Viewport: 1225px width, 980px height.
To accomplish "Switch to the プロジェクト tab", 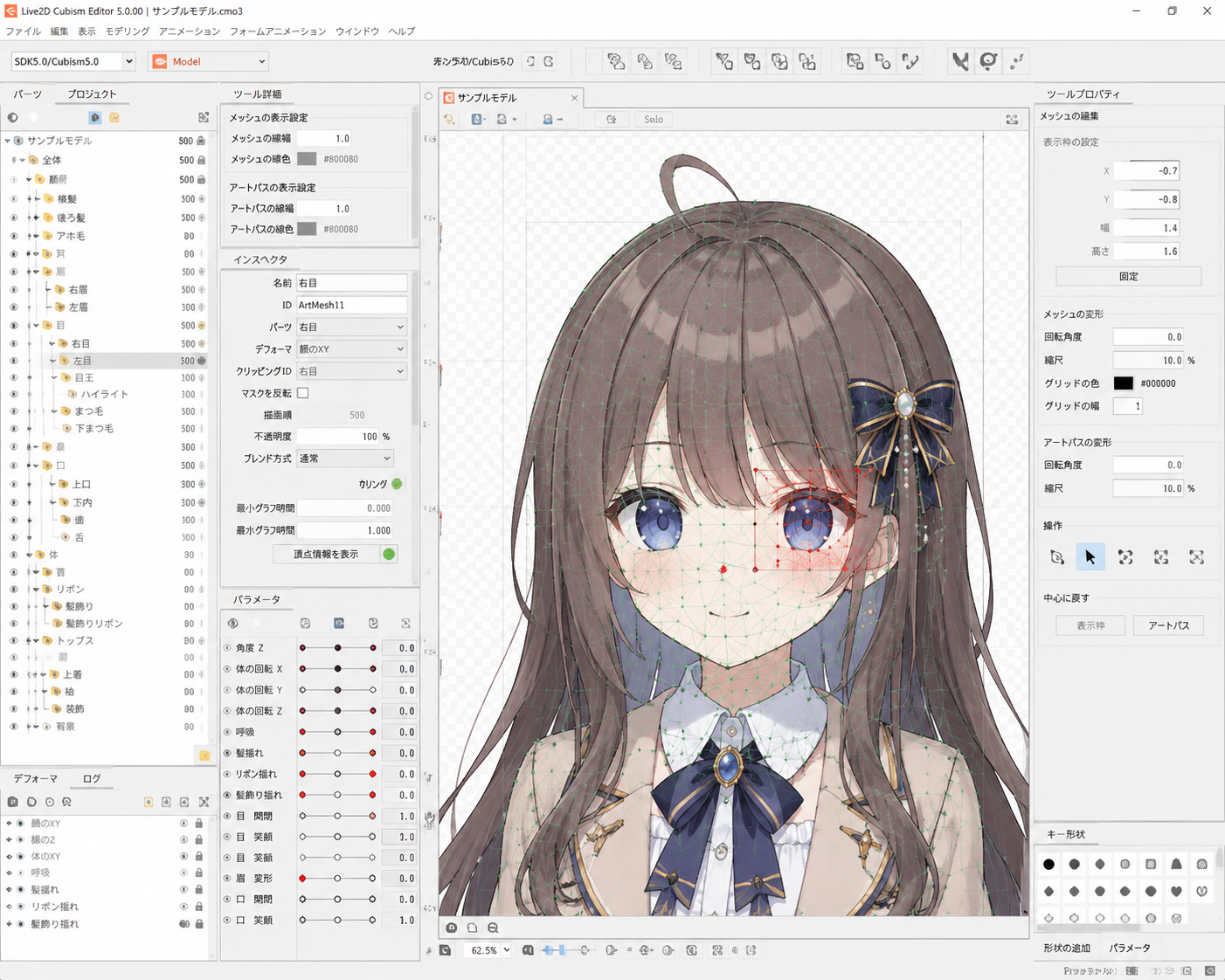I will [x=92, y=93].
